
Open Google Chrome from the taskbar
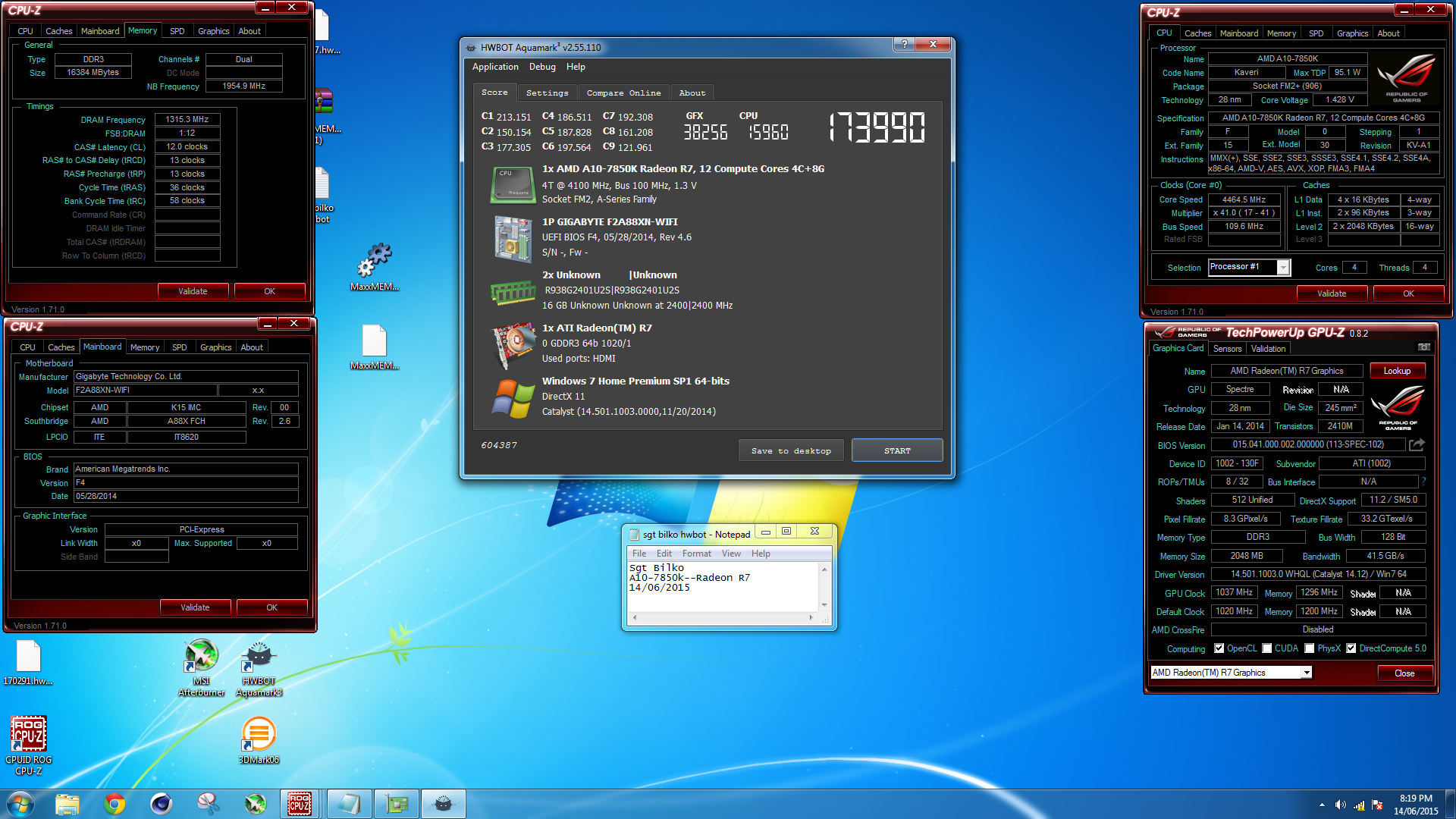(115, 804)
